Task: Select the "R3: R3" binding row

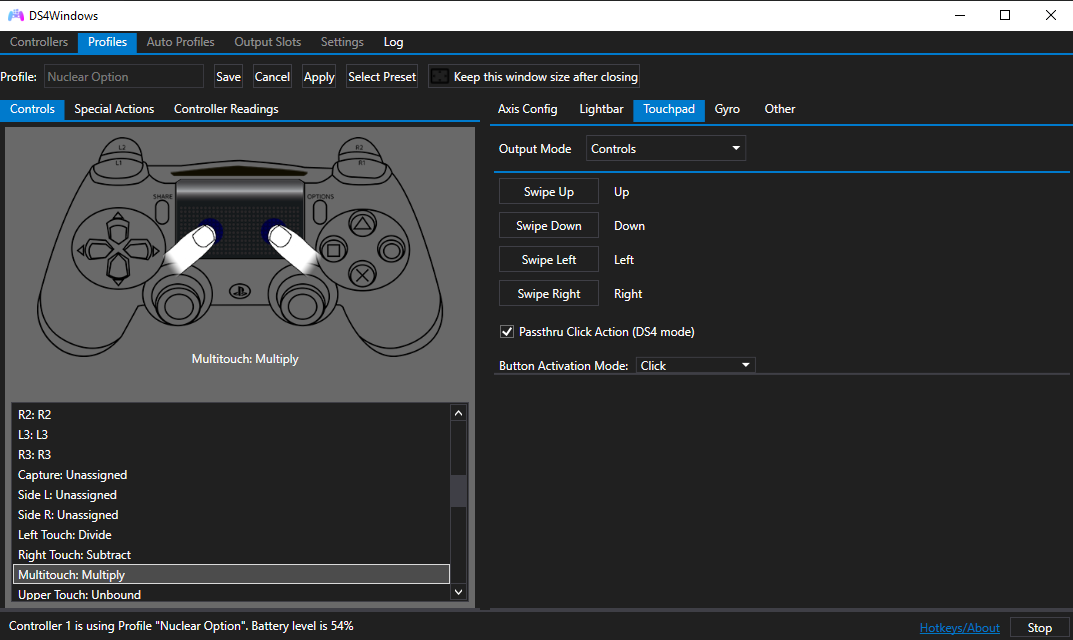Action: click(231, 455)
